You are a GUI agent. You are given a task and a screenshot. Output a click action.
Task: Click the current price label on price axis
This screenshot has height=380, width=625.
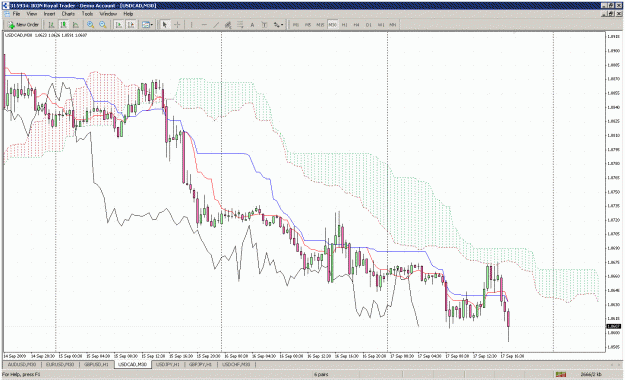click(x=613, y=326)
